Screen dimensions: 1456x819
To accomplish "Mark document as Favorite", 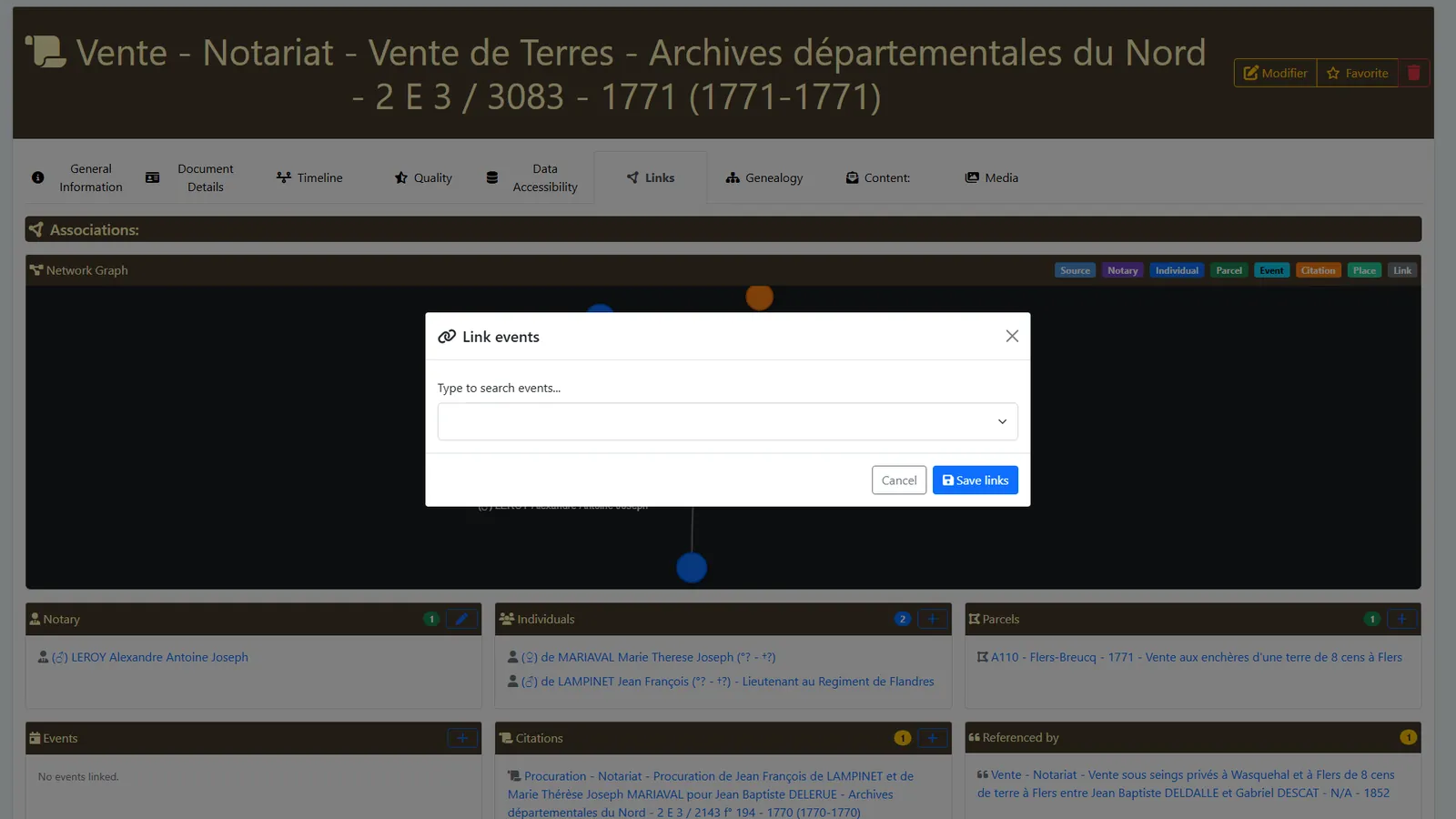I will [x=1357, y=73].
